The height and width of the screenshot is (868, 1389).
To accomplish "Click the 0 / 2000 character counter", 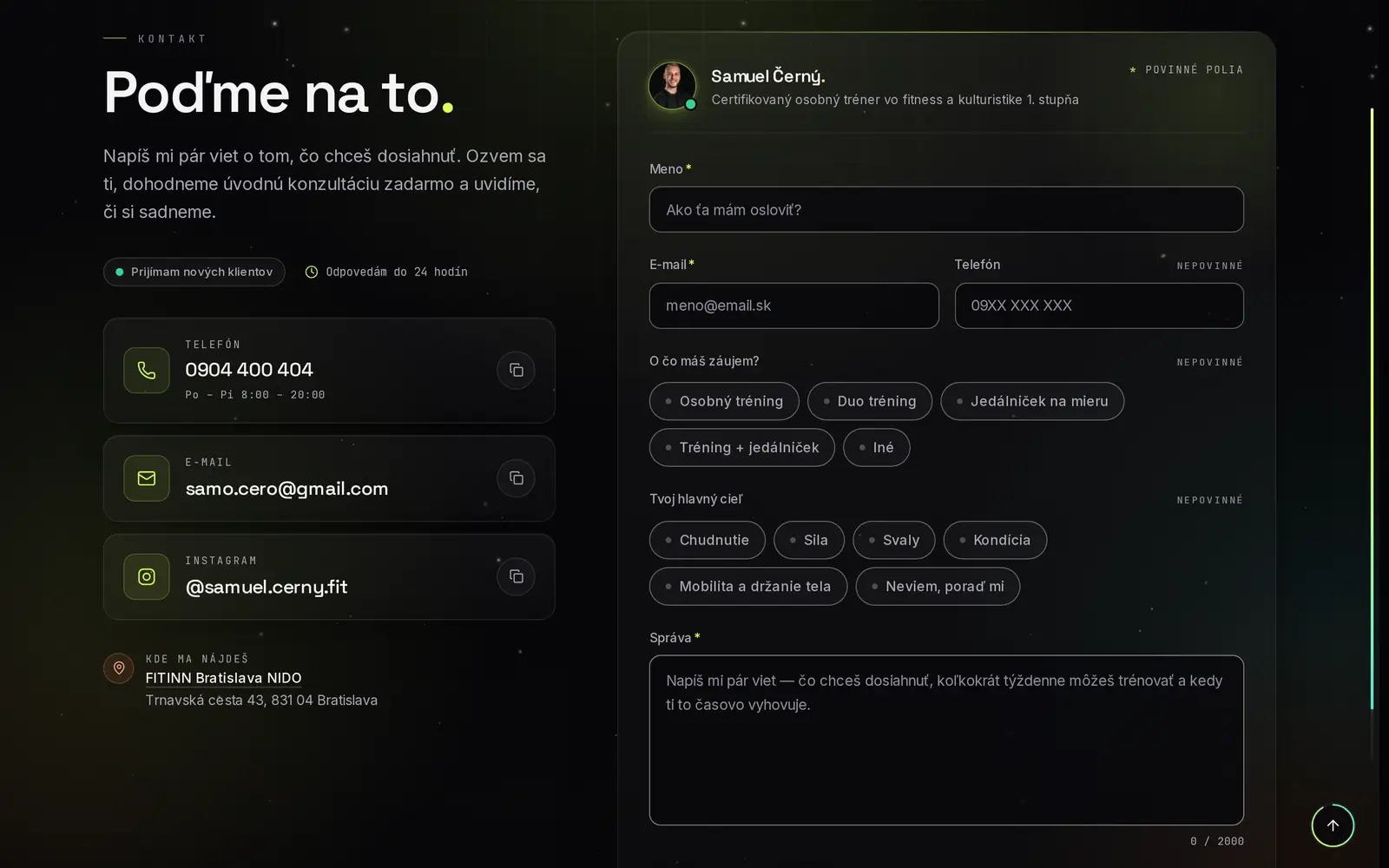I will point(1217,841).
